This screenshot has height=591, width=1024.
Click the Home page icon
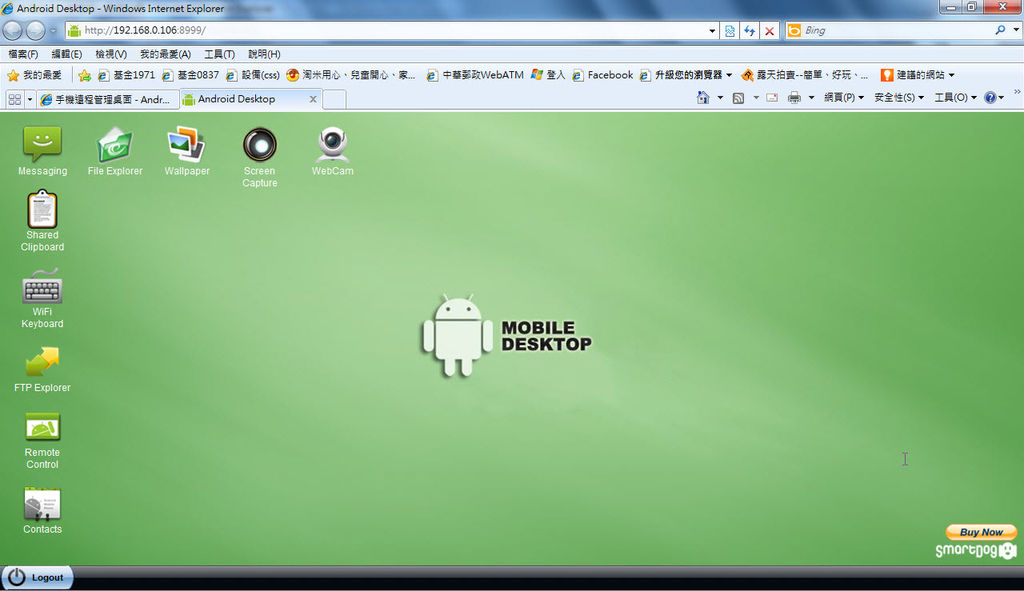tap(703, 97)
